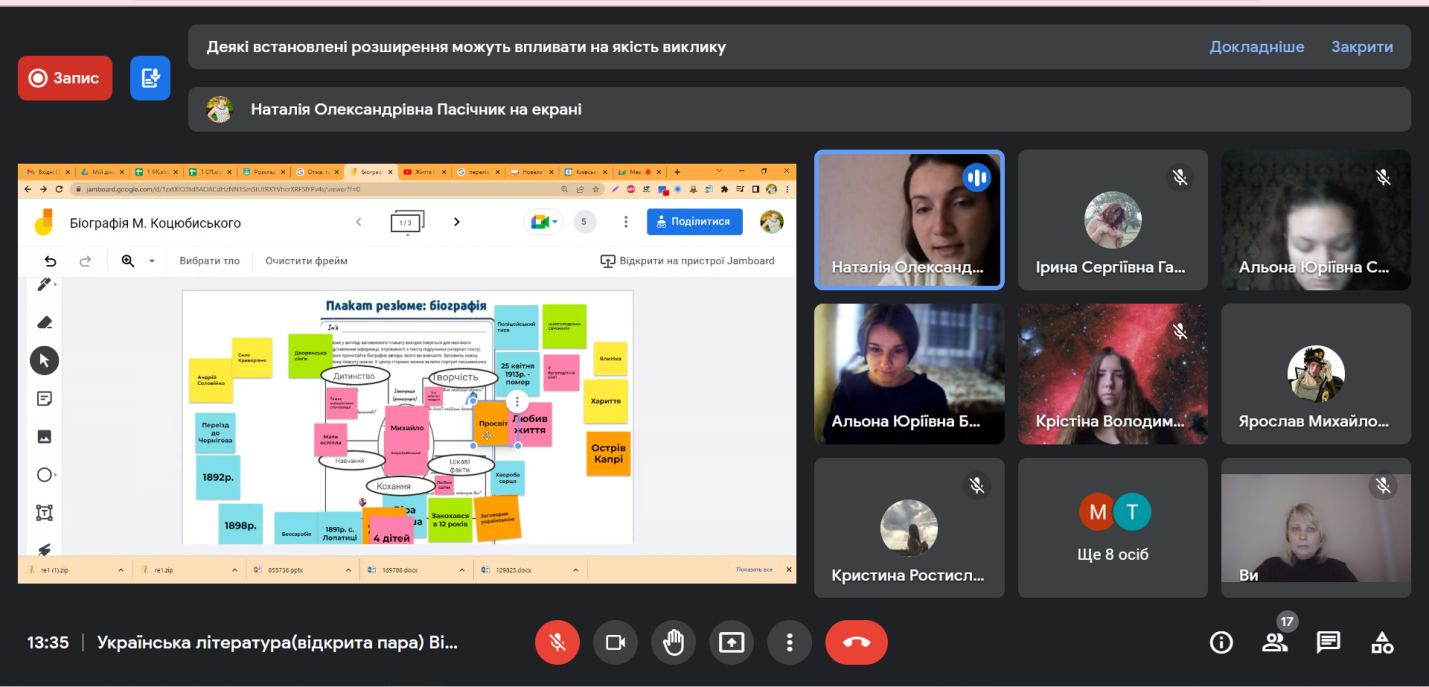
Task: Click the Кристина Ростисл... participant tile
Action: [x=909, y=528]
